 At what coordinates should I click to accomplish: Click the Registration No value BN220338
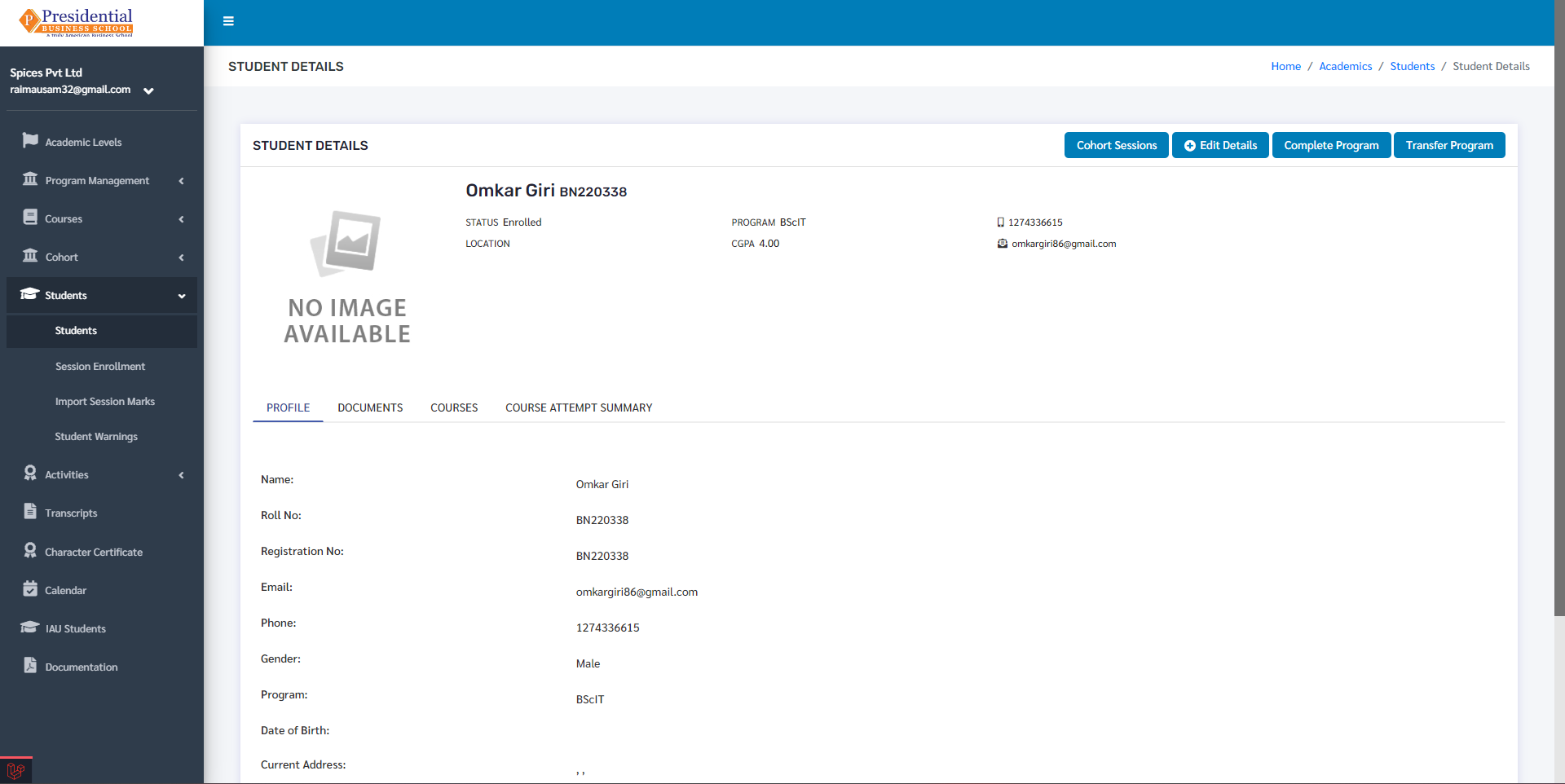(602, 556)
